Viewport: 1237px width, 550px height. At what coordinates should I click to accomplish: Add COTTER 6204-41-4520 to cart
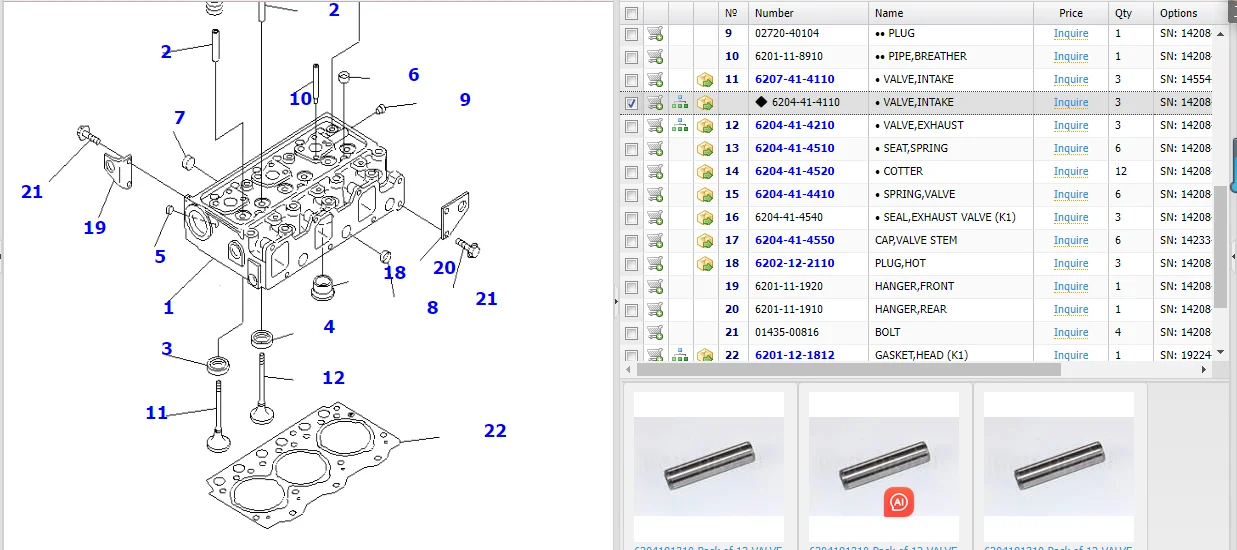pos(655,172)
